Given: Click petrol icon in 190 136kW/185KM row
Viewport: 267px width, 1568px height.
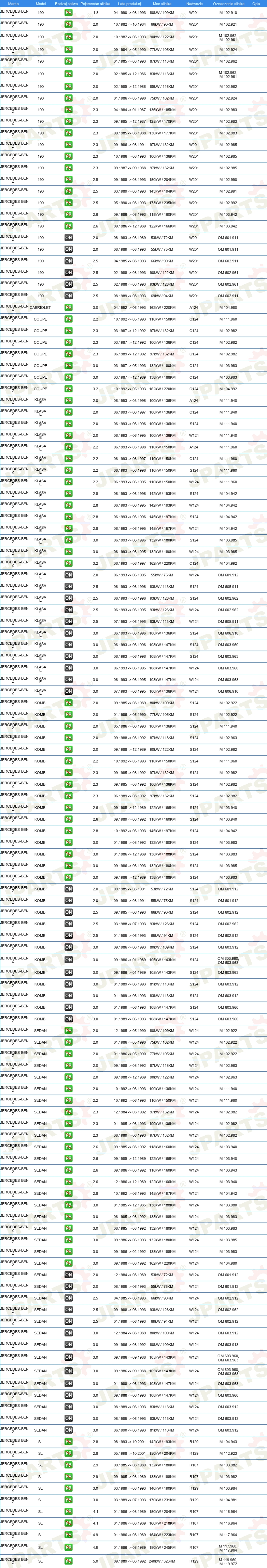Looking at the screenshot, I should (68, 110).
